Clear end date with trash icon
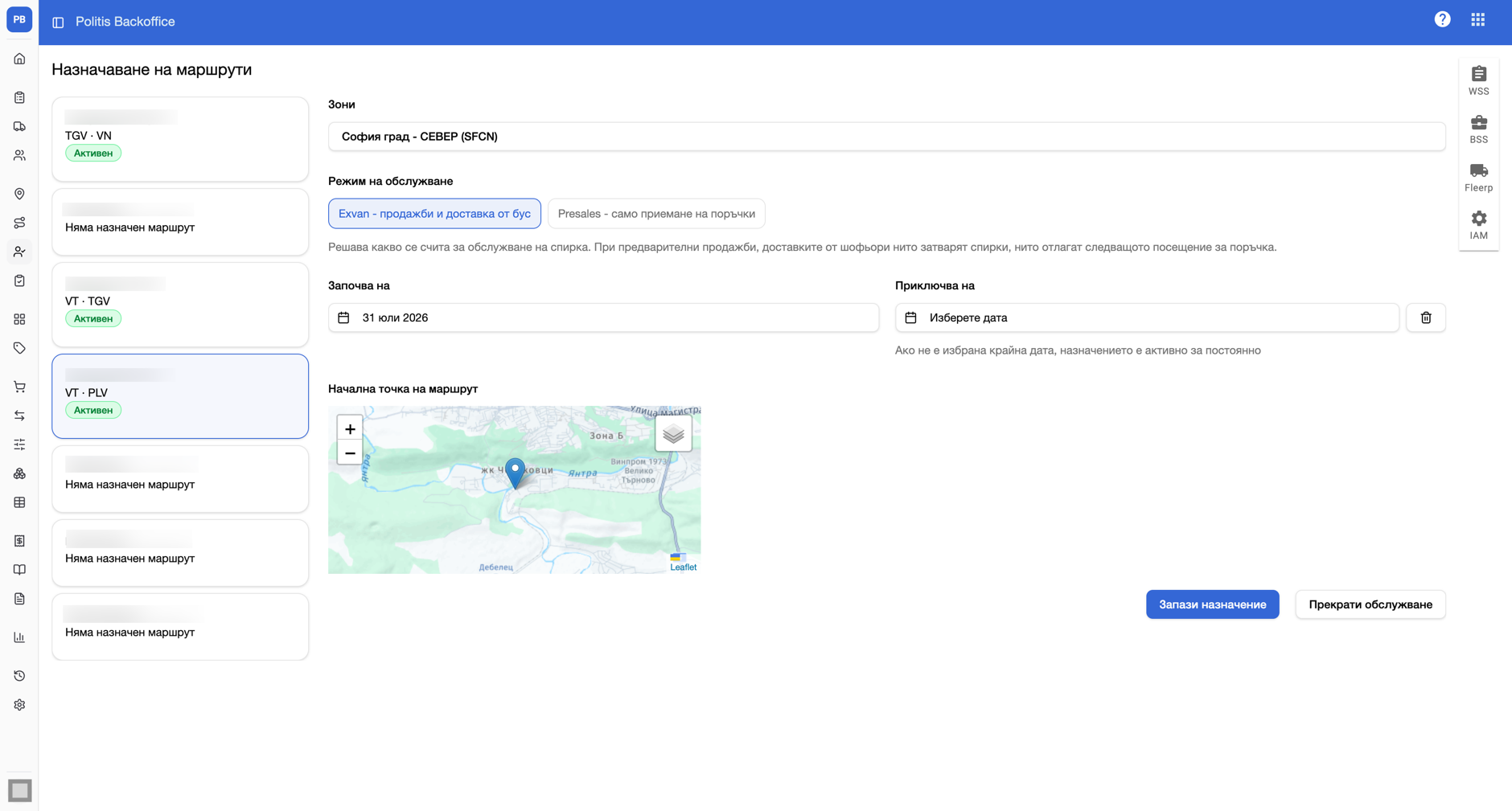 (1426, 317)
